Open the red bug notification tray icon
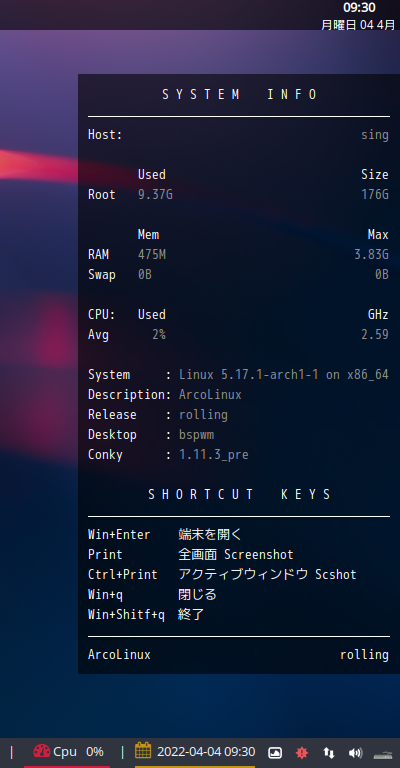Screen dimensions: 400x768 (302, 752)
